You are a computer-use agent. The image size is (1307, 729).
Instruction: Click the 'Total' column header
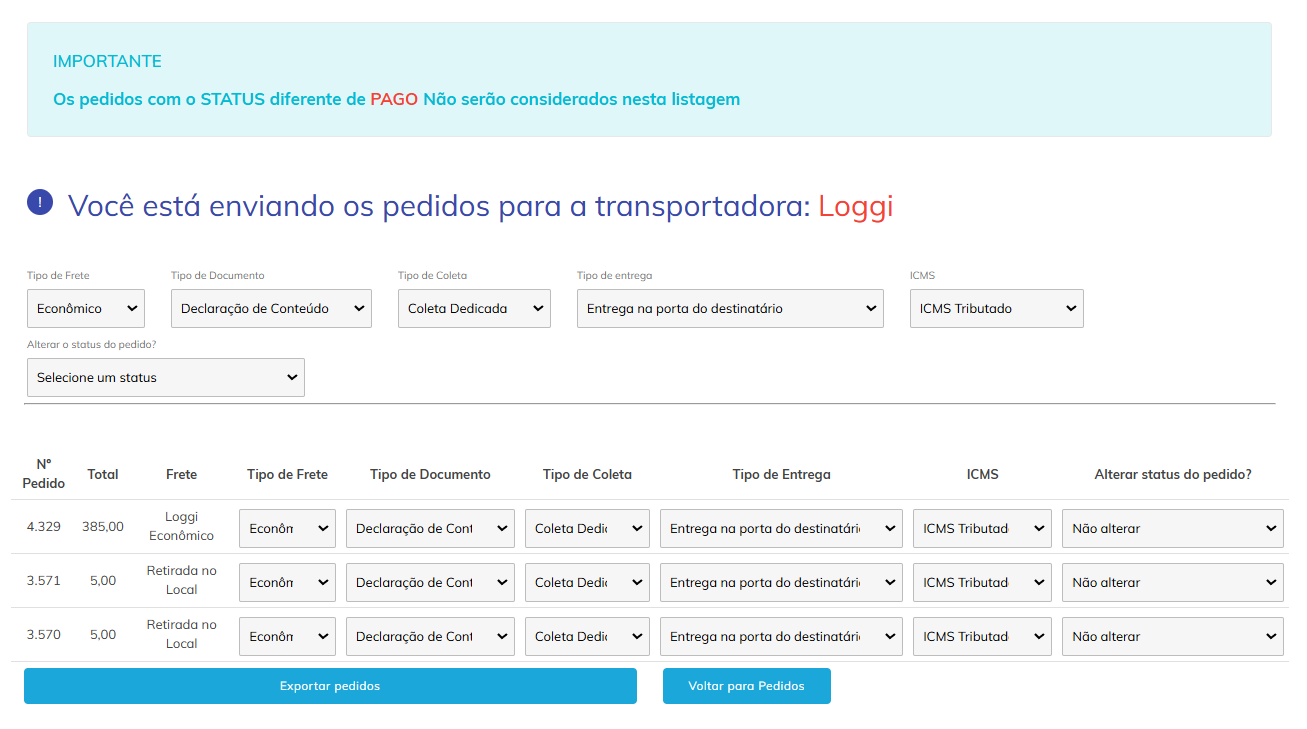coord(103,474)
